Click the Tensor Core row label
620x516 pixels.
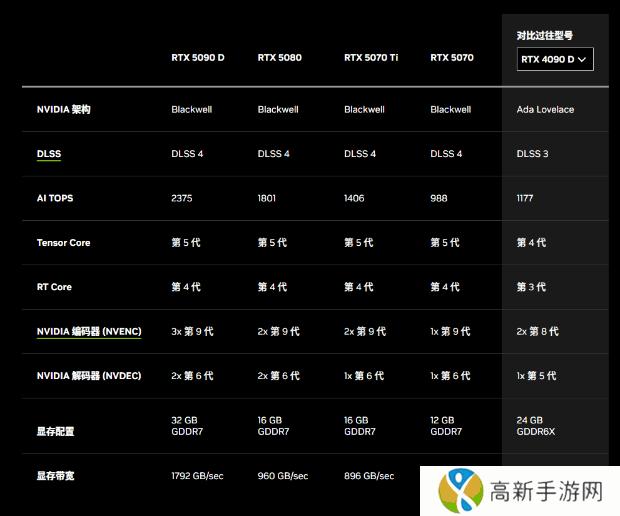pyautogui.click(x=63, y=243)
